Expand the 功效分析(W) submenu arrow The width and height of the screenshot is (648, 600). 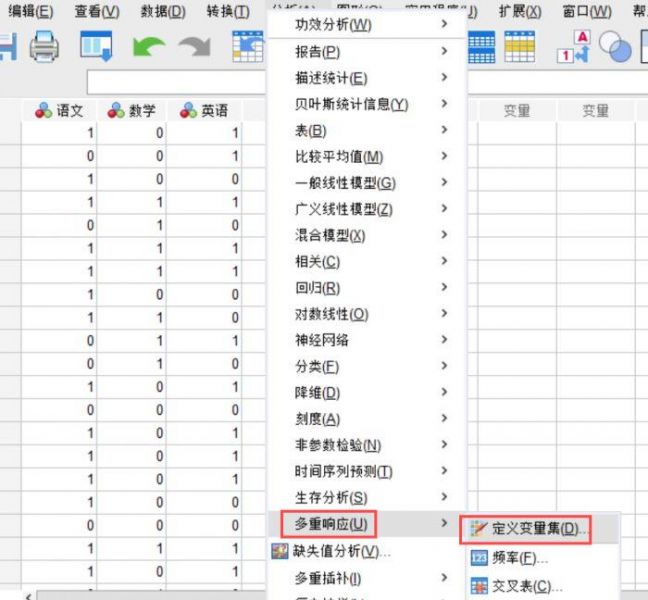click(444, 24)
